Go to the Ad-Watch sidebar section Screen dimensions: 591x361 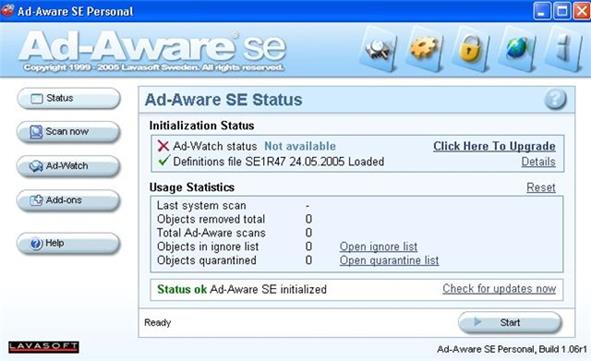[69, 166]
